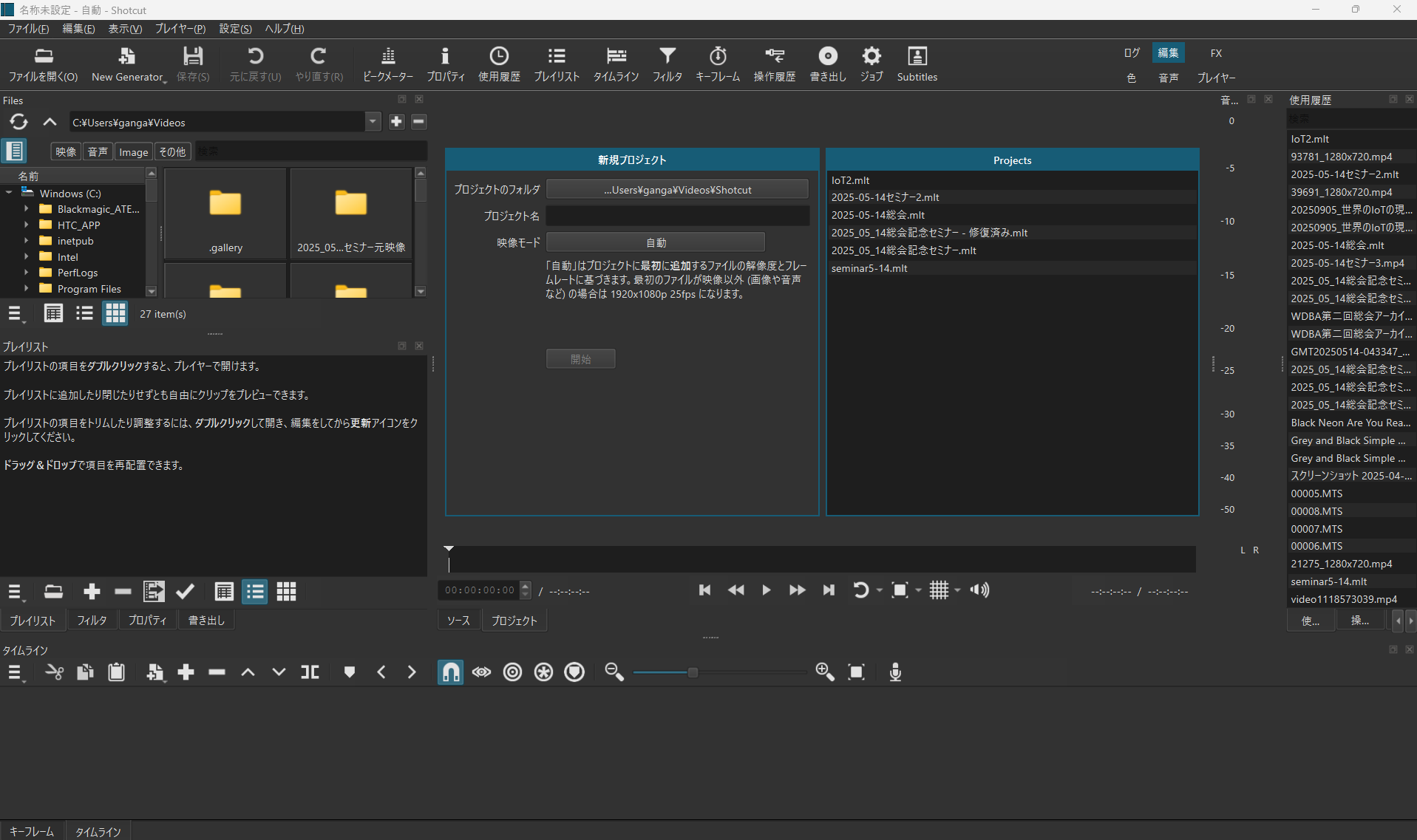Click the プロジェクト名 input field
Viewport: 1417px width, 840px height.
point(677,216)
